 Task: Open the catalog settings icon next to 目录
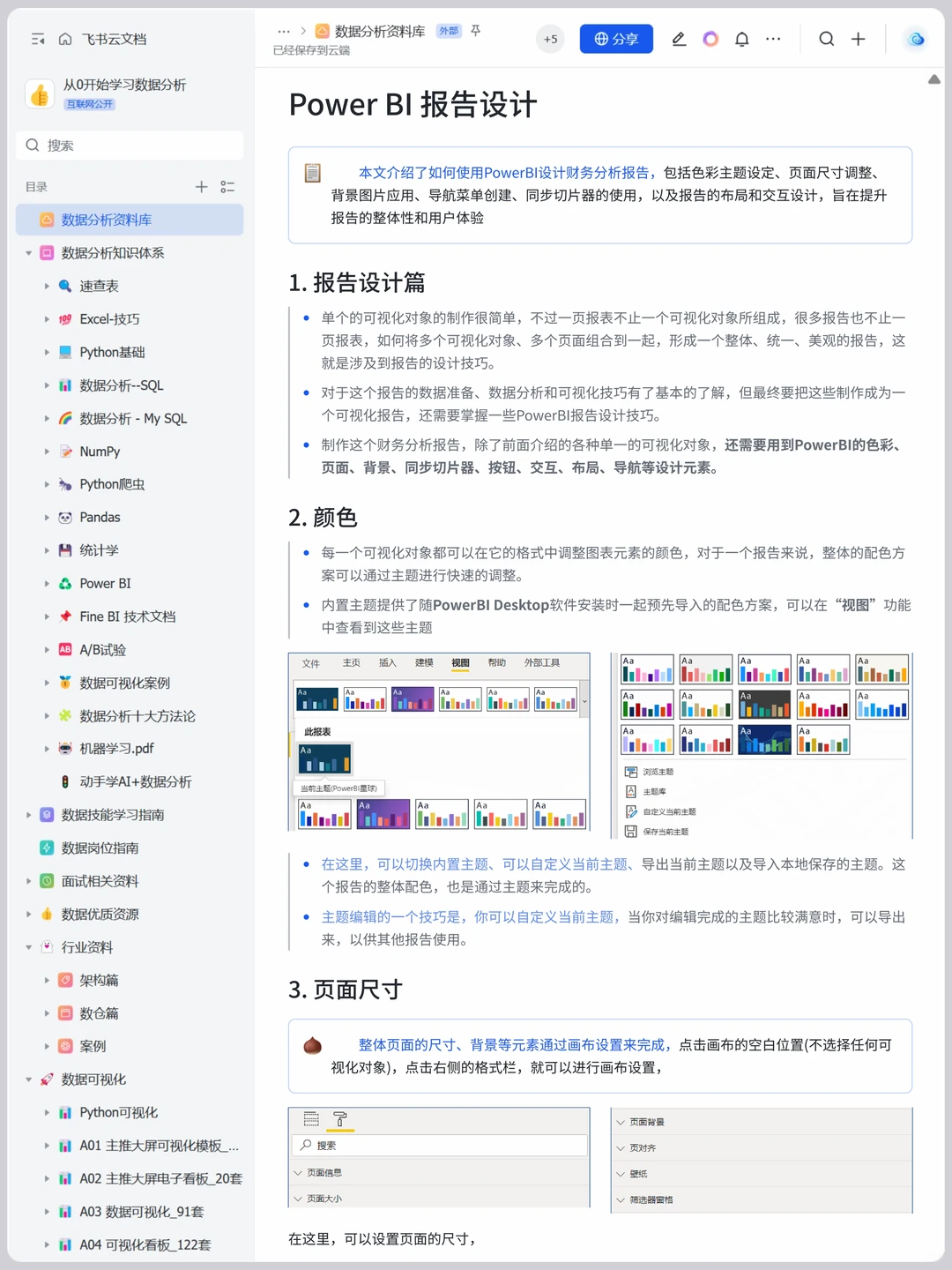pos(227,187)
